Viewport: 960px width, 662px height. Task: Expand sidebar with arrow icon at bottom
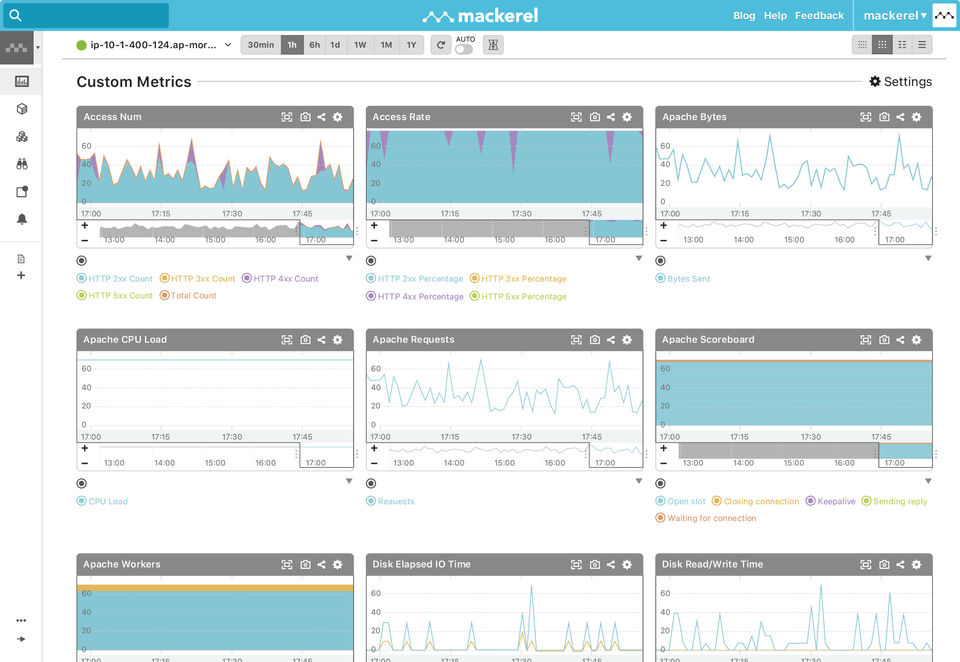click(21, 639)
